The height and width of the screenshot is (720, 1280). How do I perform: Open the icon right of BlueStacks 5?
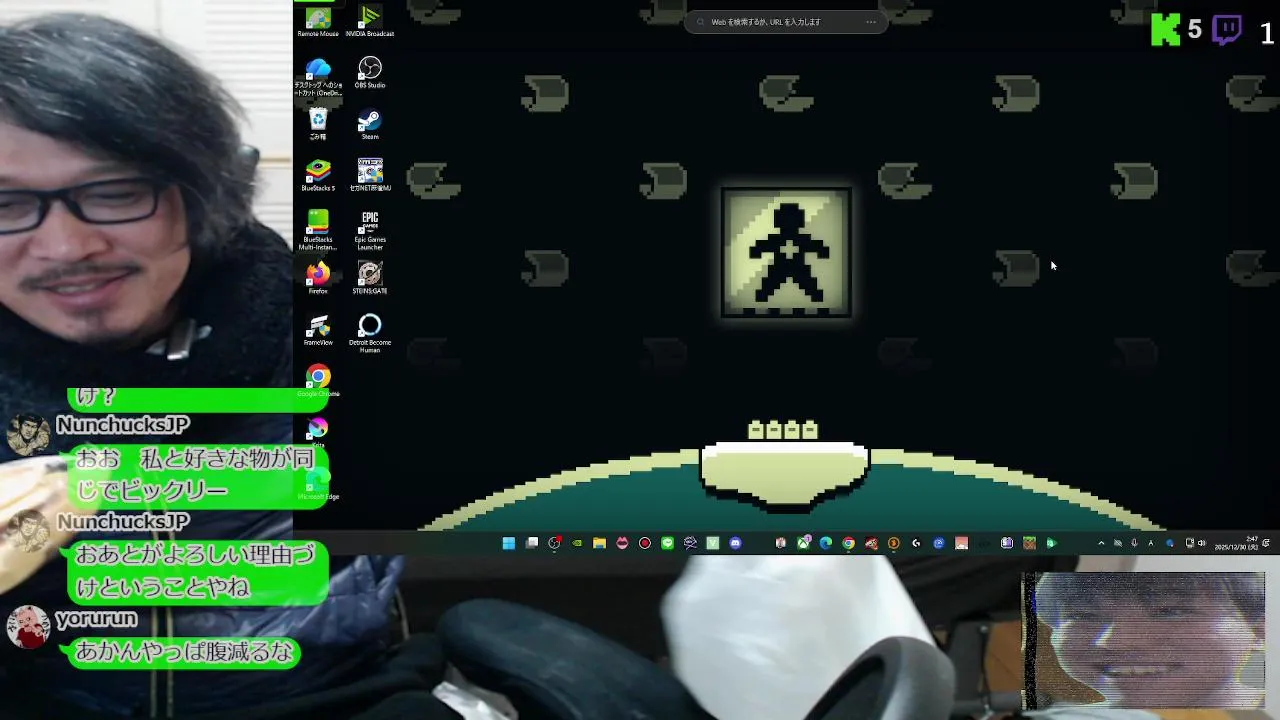pos(370,175)
